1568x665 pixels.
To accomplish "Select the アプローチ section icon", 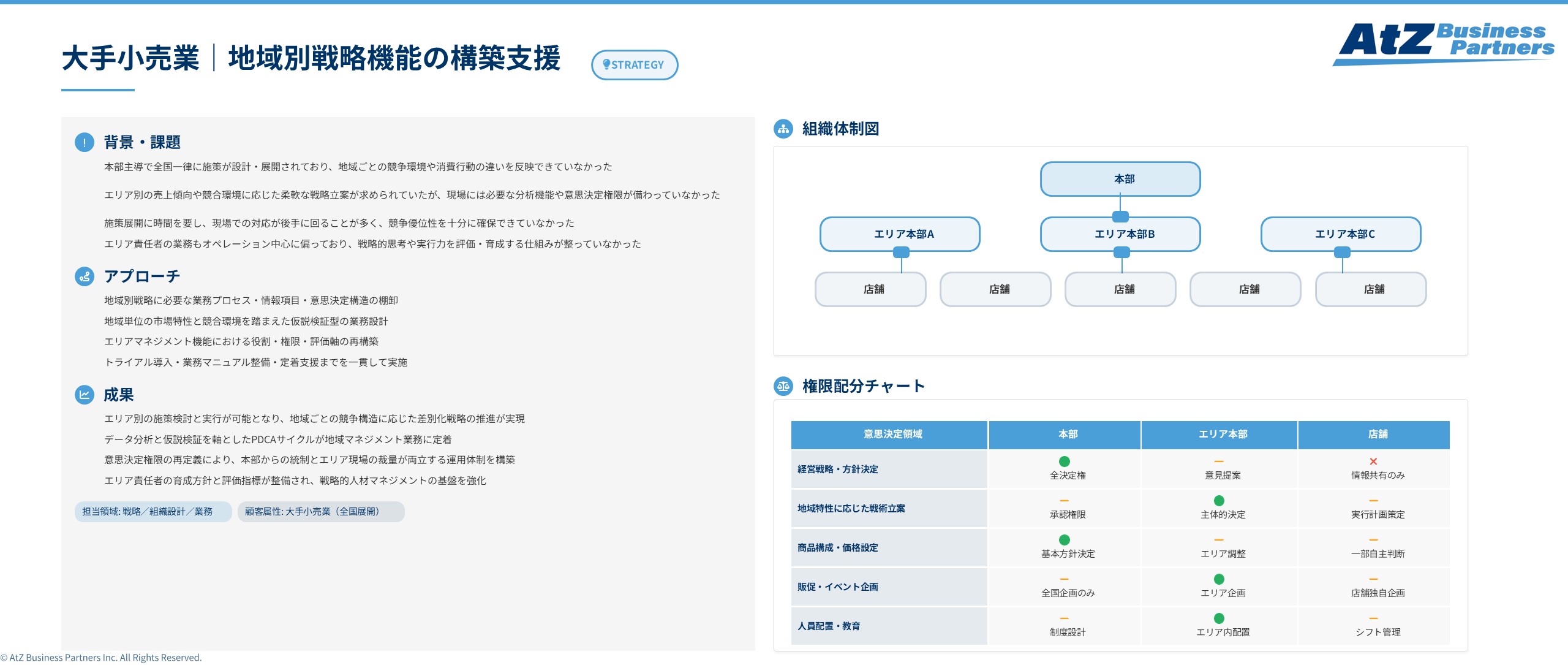I will point(85,276).
